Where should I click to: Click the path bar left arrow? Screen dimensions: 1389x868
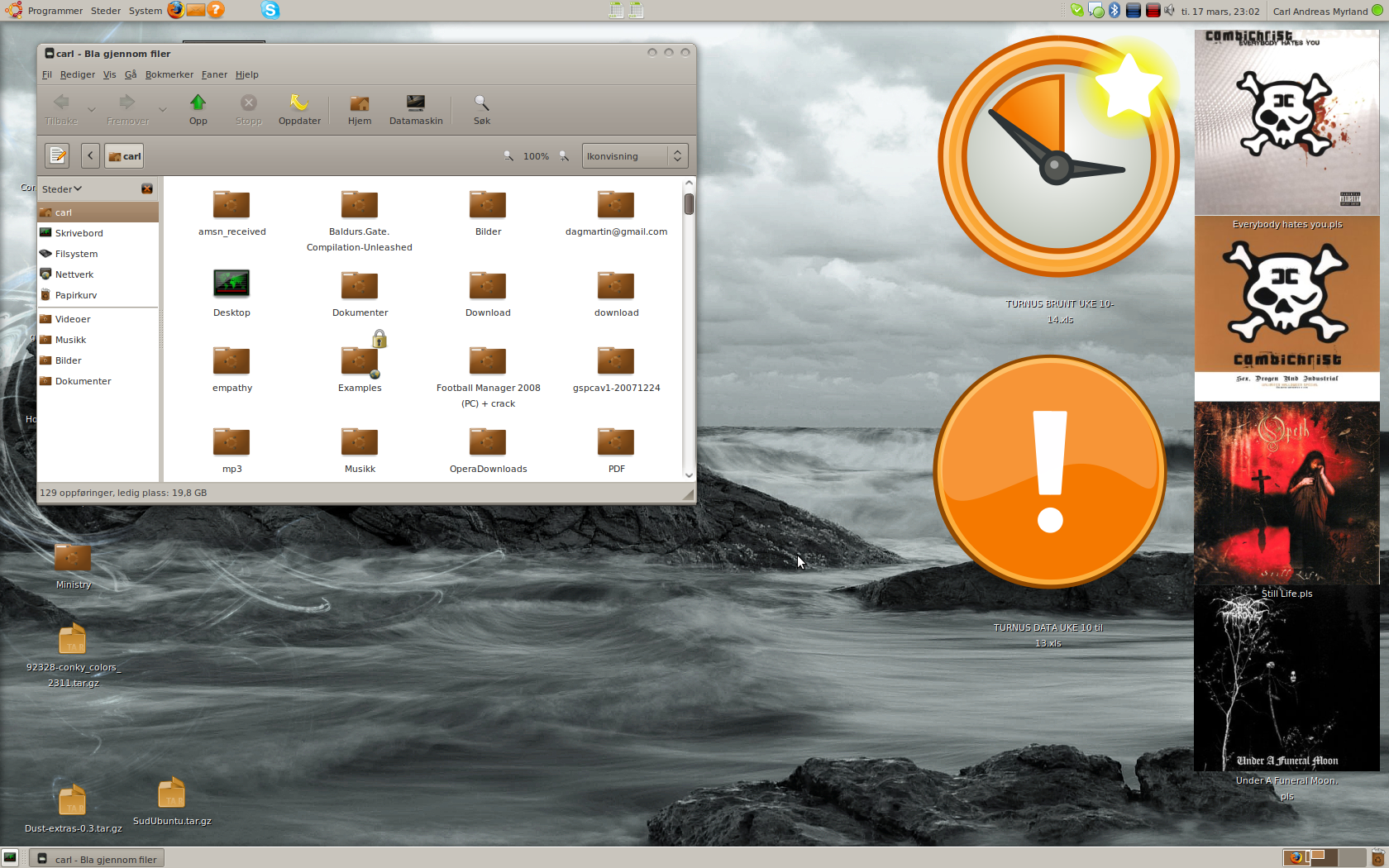click(x=90, y=155)
